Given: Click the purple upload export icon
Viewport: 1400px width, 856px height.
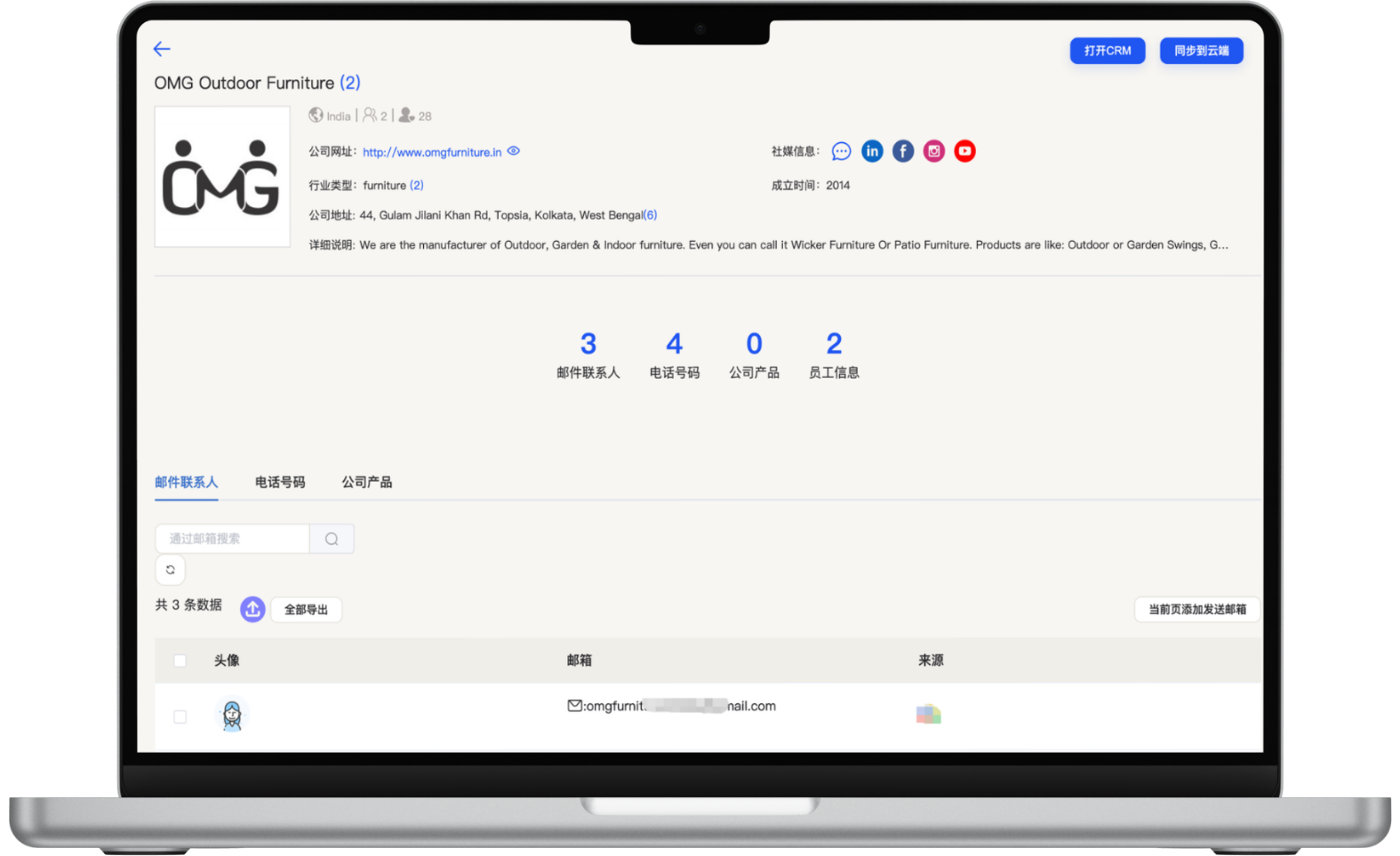Looking at the screenshot, I should click(x=252, y=609).
